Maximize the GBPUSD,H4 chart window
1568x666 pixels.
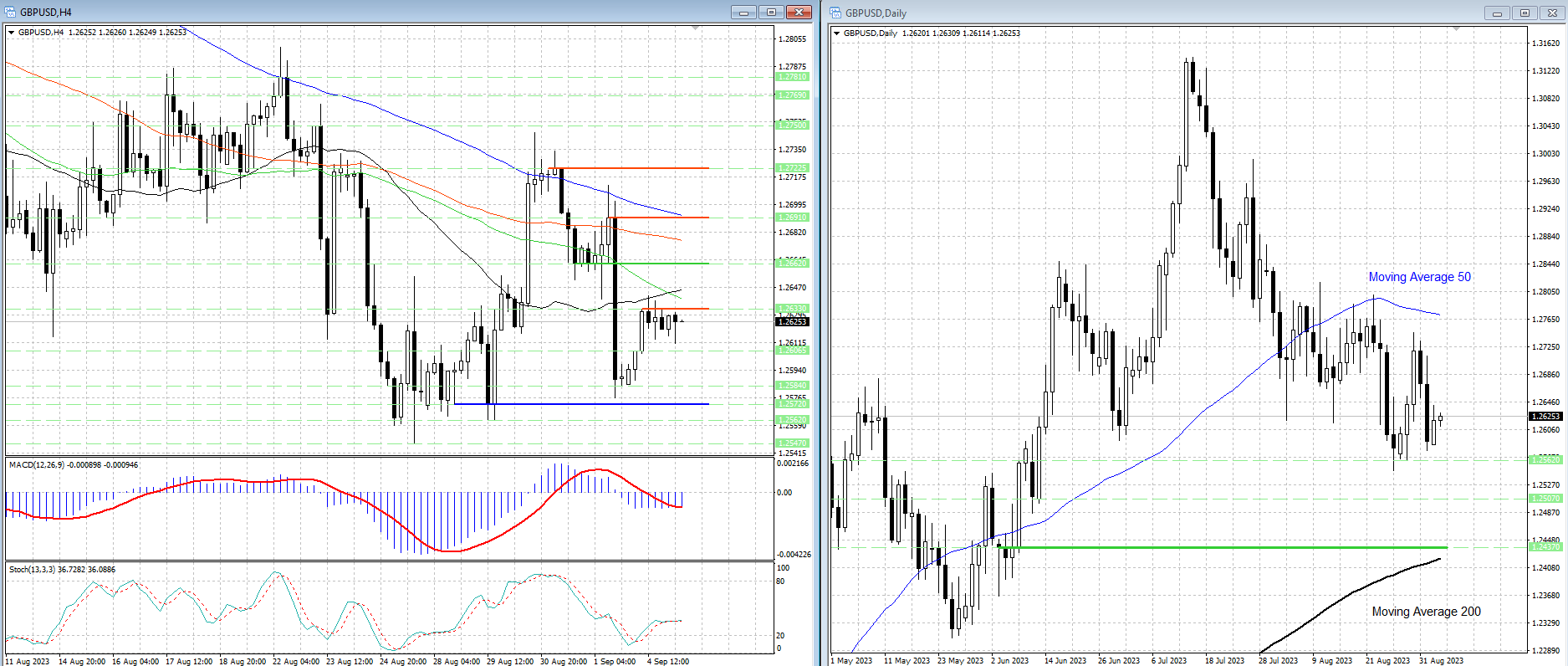pos(771,12)
